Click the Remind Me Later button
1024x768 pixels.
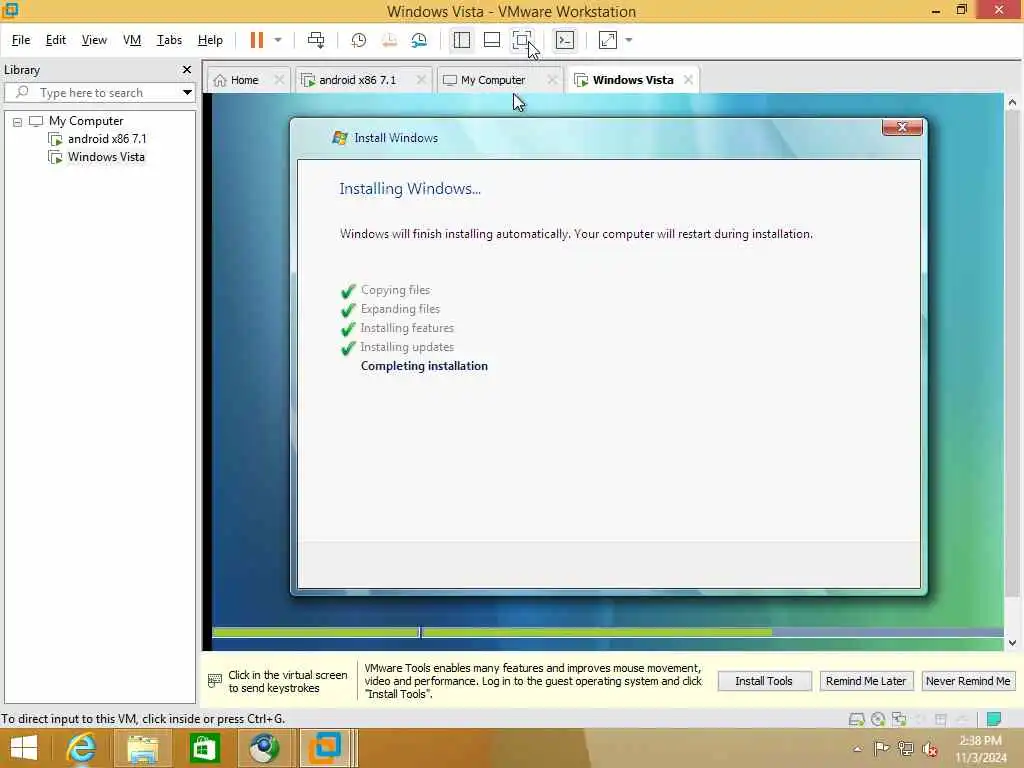tap(866, 681)
